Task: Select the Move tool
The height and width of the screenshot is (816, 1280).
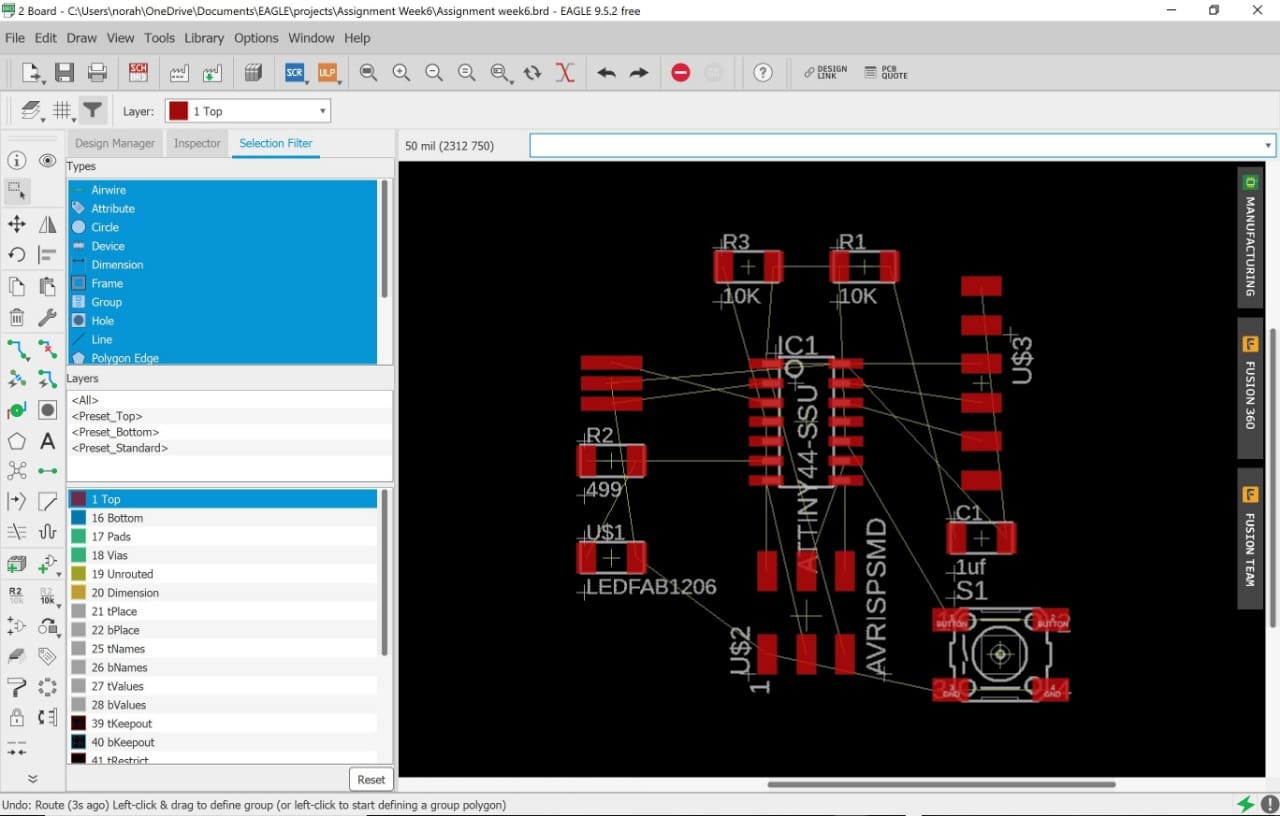Action: coord(17,224)
